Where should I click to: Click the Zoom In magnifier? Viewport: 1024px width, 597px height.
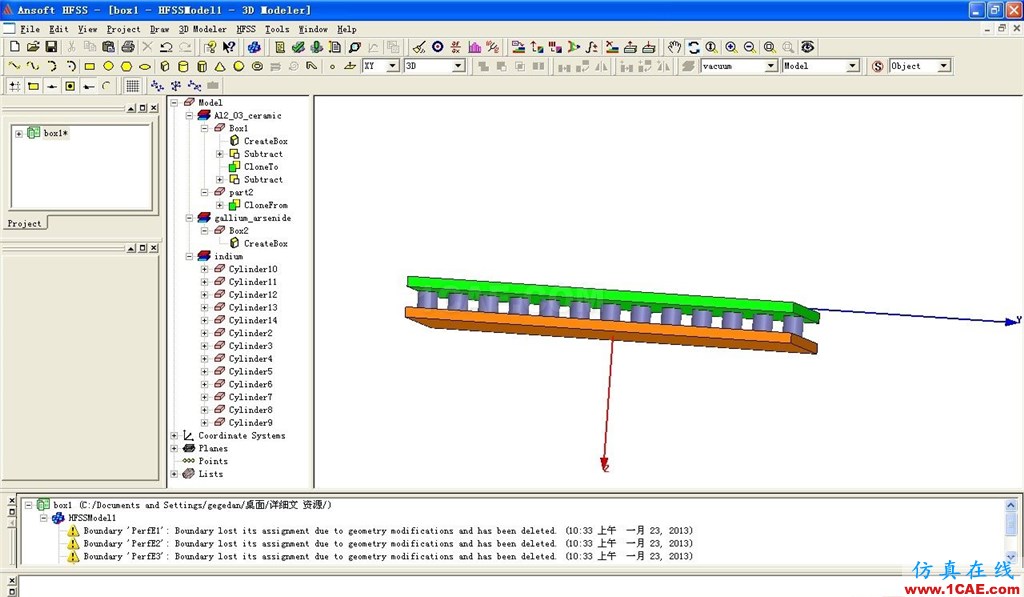pos(731,47)
